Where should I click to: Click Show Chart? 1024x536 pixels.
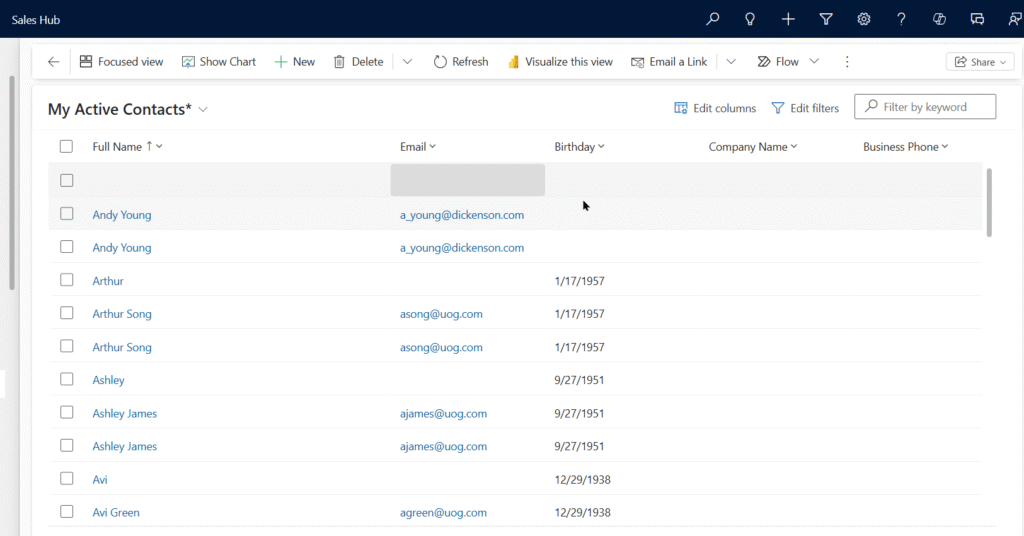(x=219, y=61)
